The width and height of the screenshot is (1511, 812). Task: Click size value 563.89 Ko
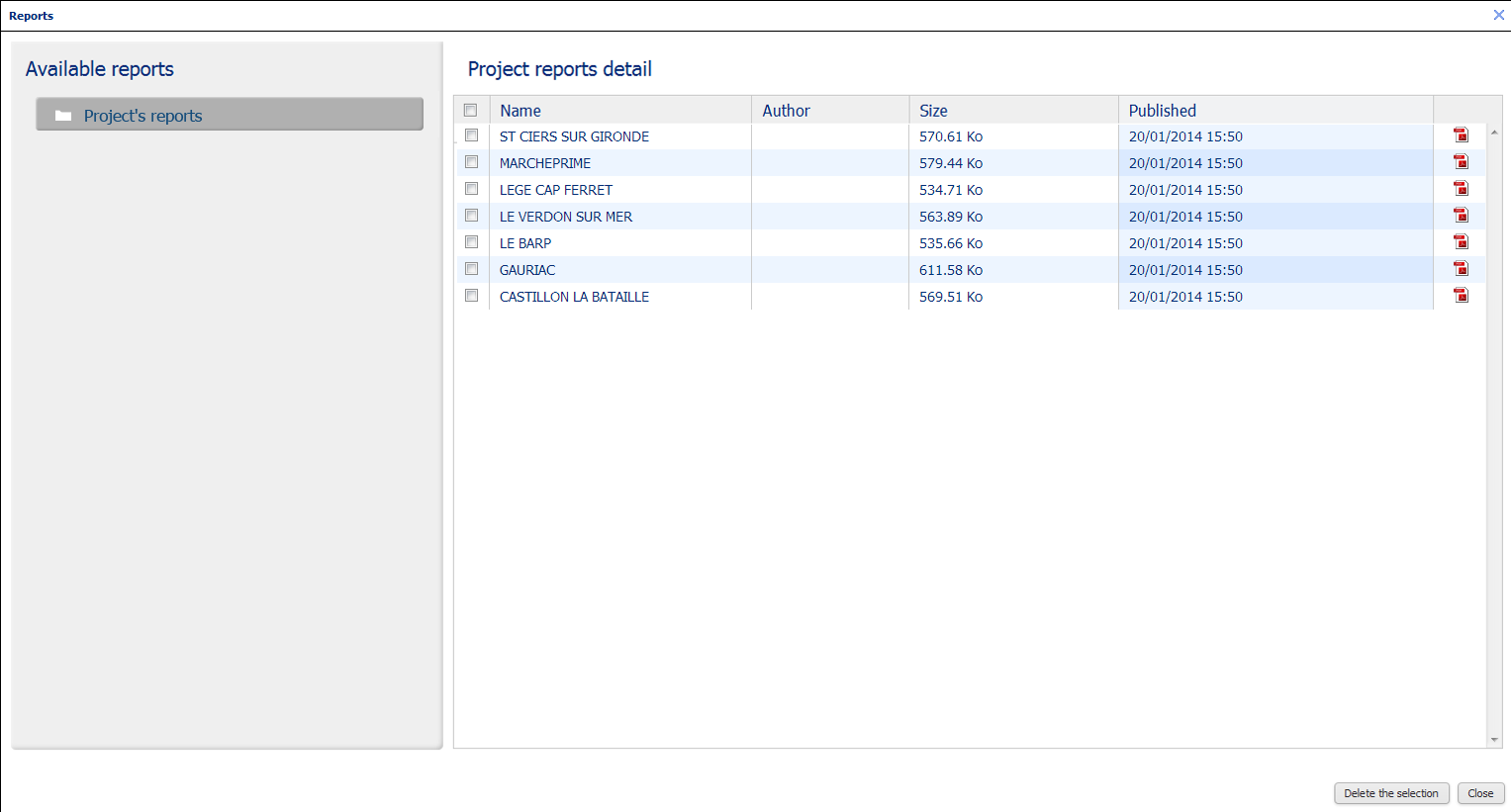[x=951, y=217]
